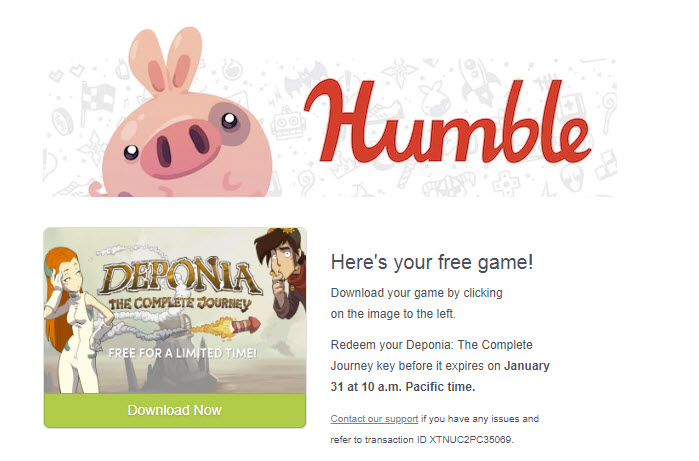Click 'Free for a limited time!' caption

(x=182, y=354)
